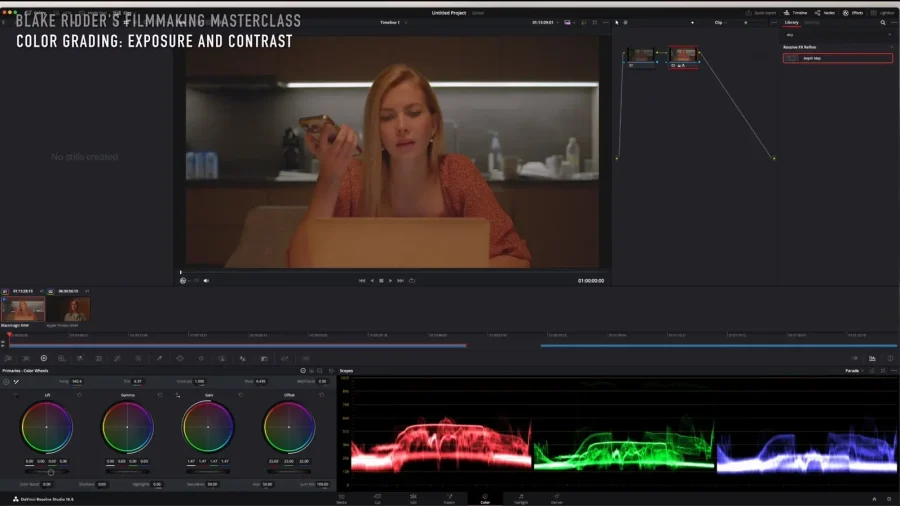The image size is (900, 506).
Task: Select the pointer tool in node editor
Action: (617, 22)
